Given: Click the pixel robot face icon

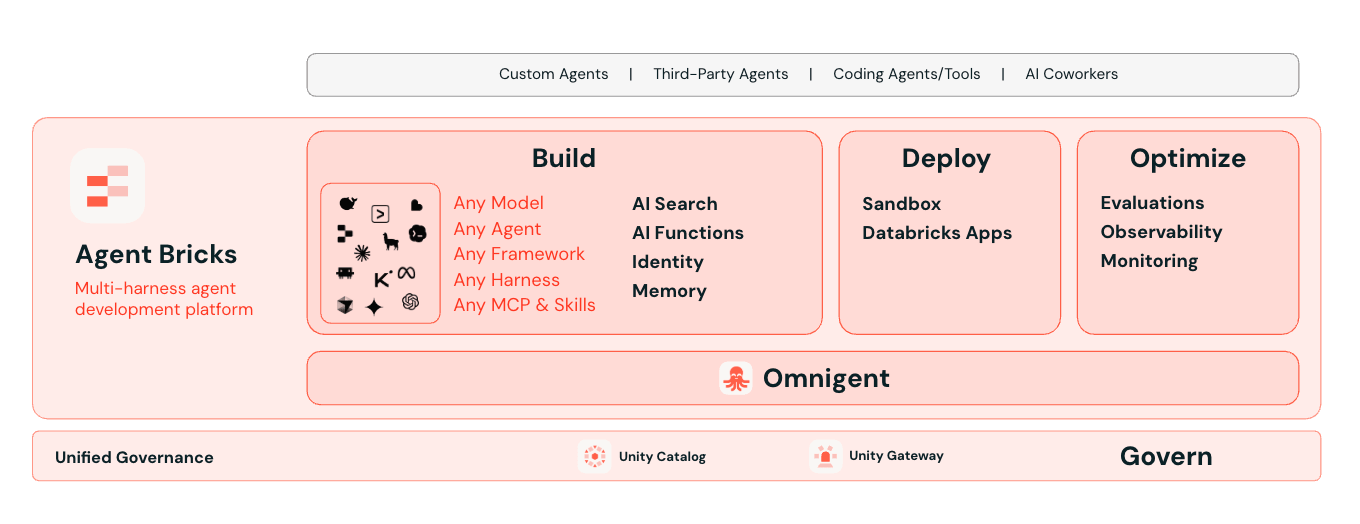Looking at the screenshot, I should (345, 272).
